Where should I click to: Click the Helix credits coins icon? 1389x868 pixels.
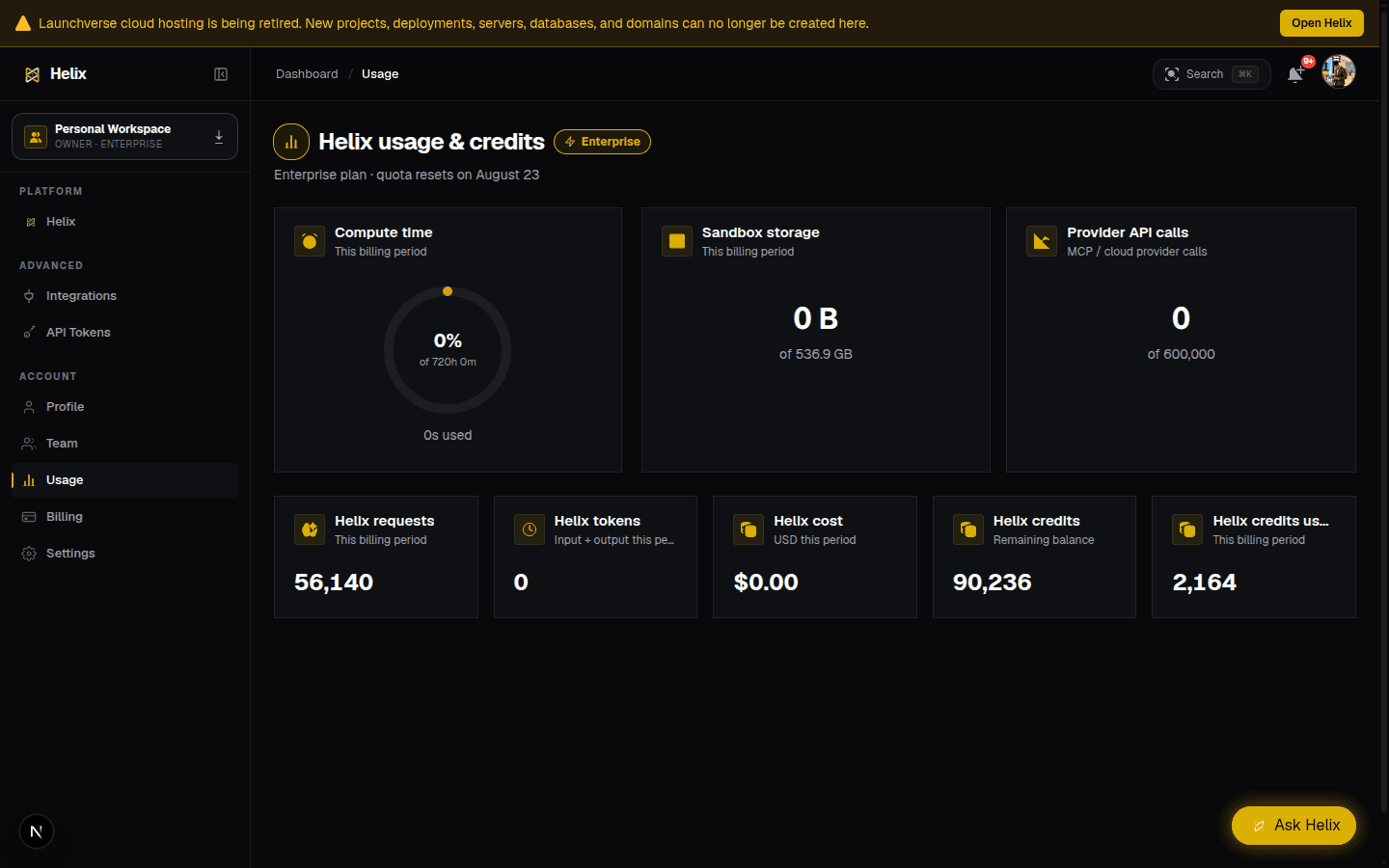[968, 529]
